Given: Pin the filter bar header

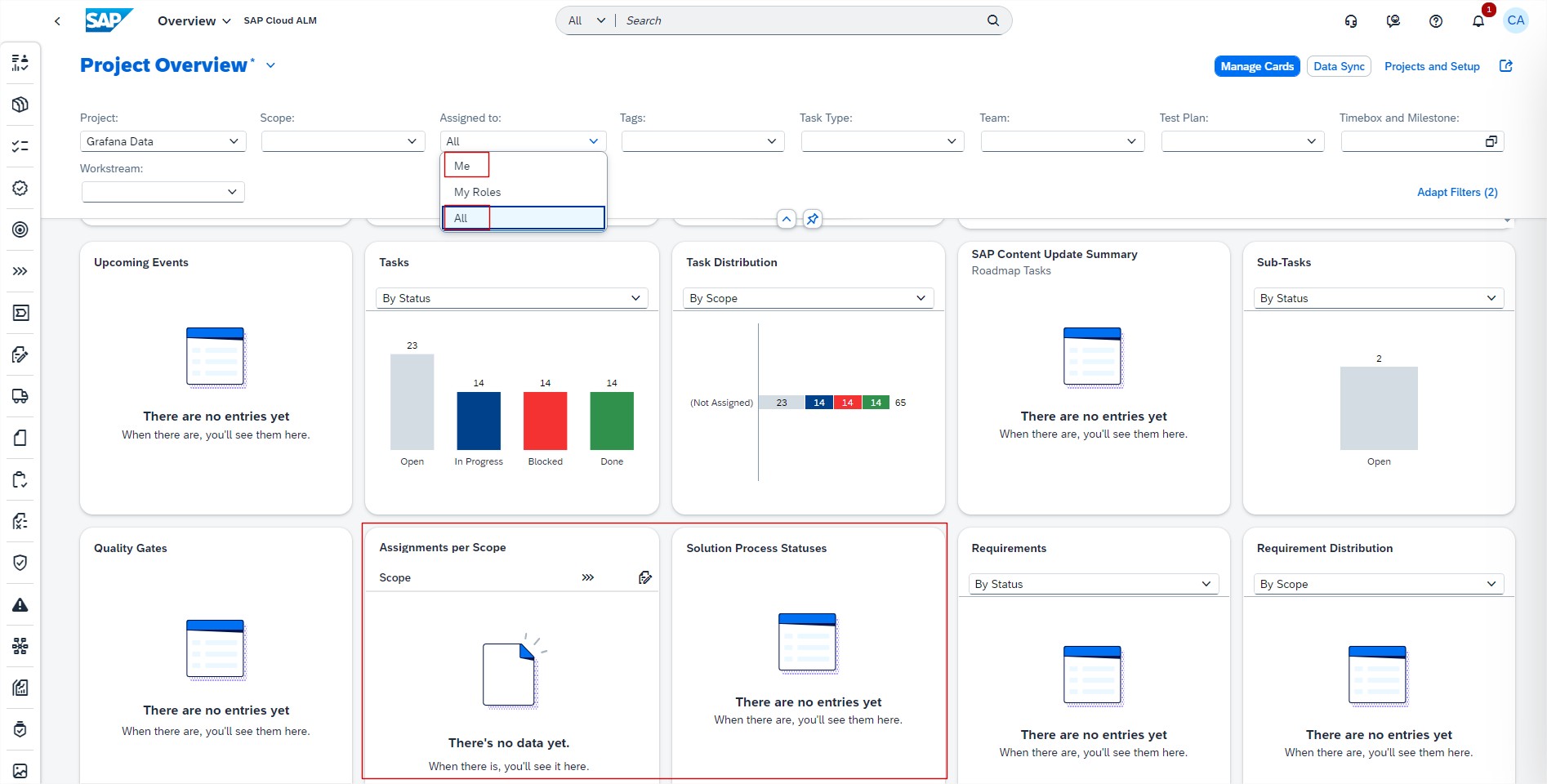Looking at the screenshot, I should pos(812,219).
